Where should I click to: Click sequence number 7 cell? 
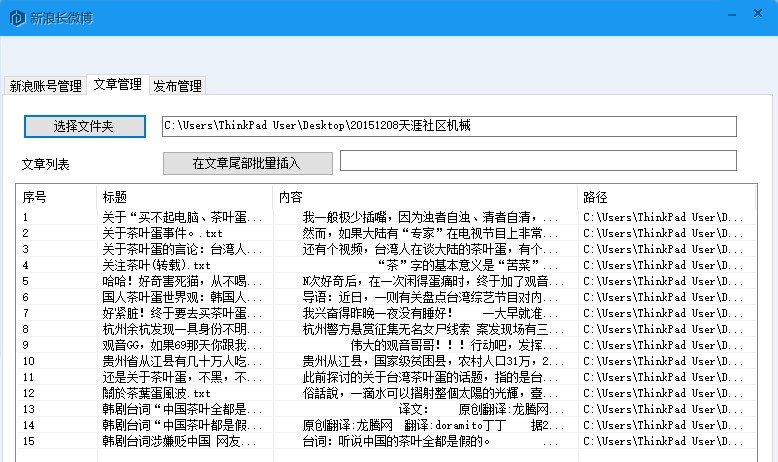tap(25, 313)
